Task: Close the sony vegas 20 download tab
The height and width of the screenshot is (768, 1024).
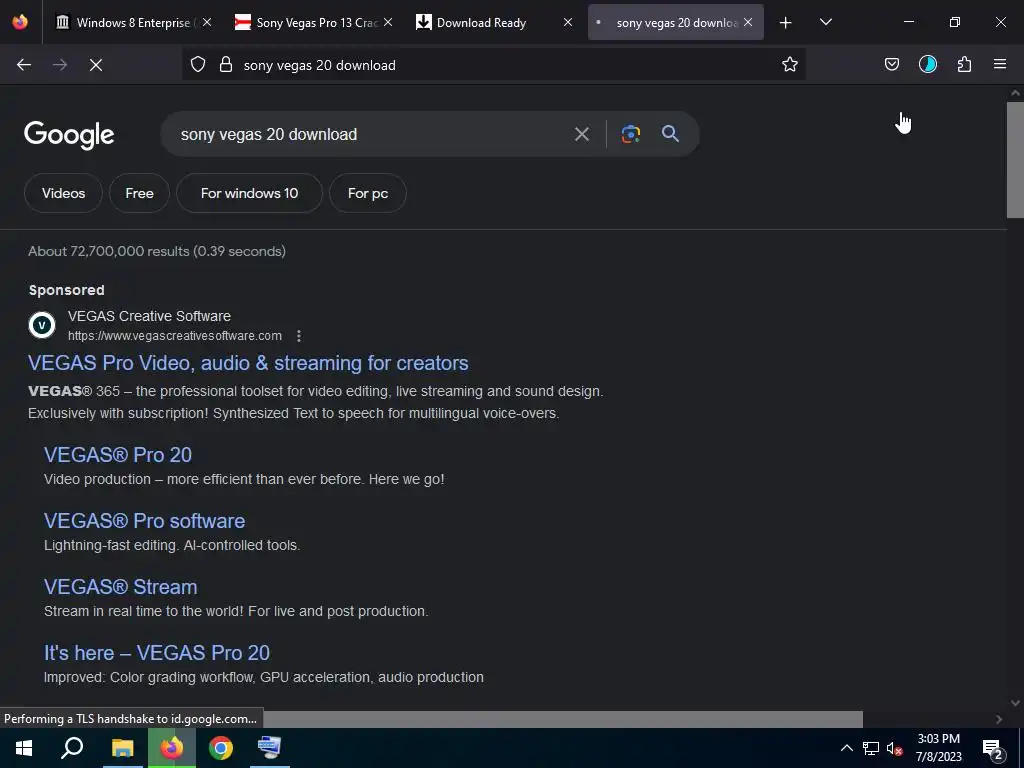Action: click(x=748, y=22)
